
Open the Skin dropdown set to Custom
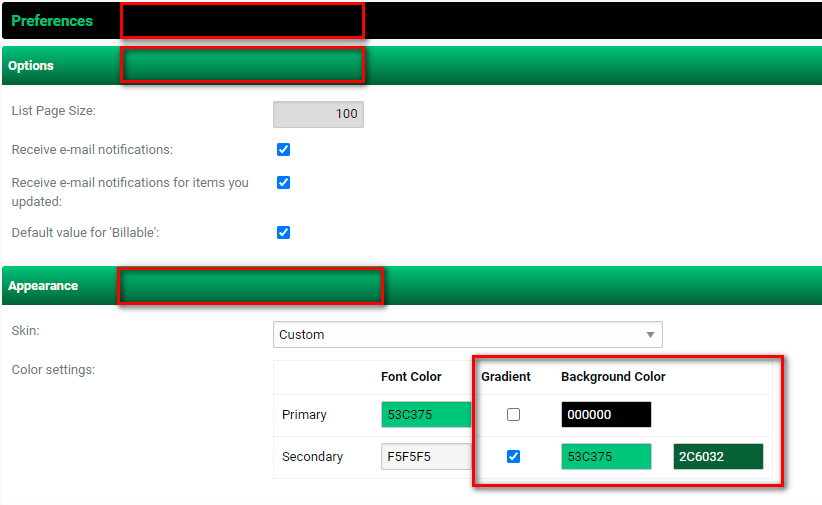coord(468,335)
